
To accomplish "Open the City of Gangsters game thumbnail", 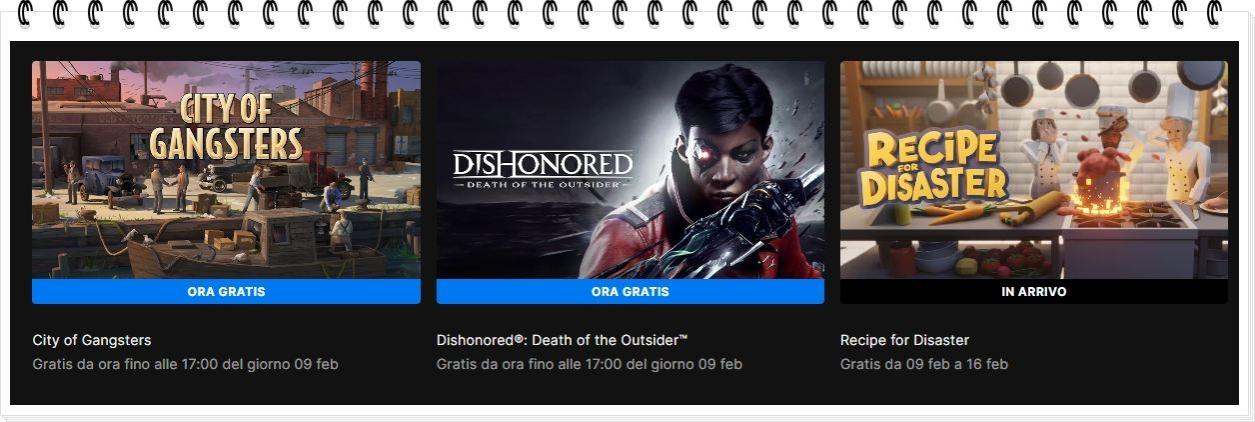I will point(226,170).
